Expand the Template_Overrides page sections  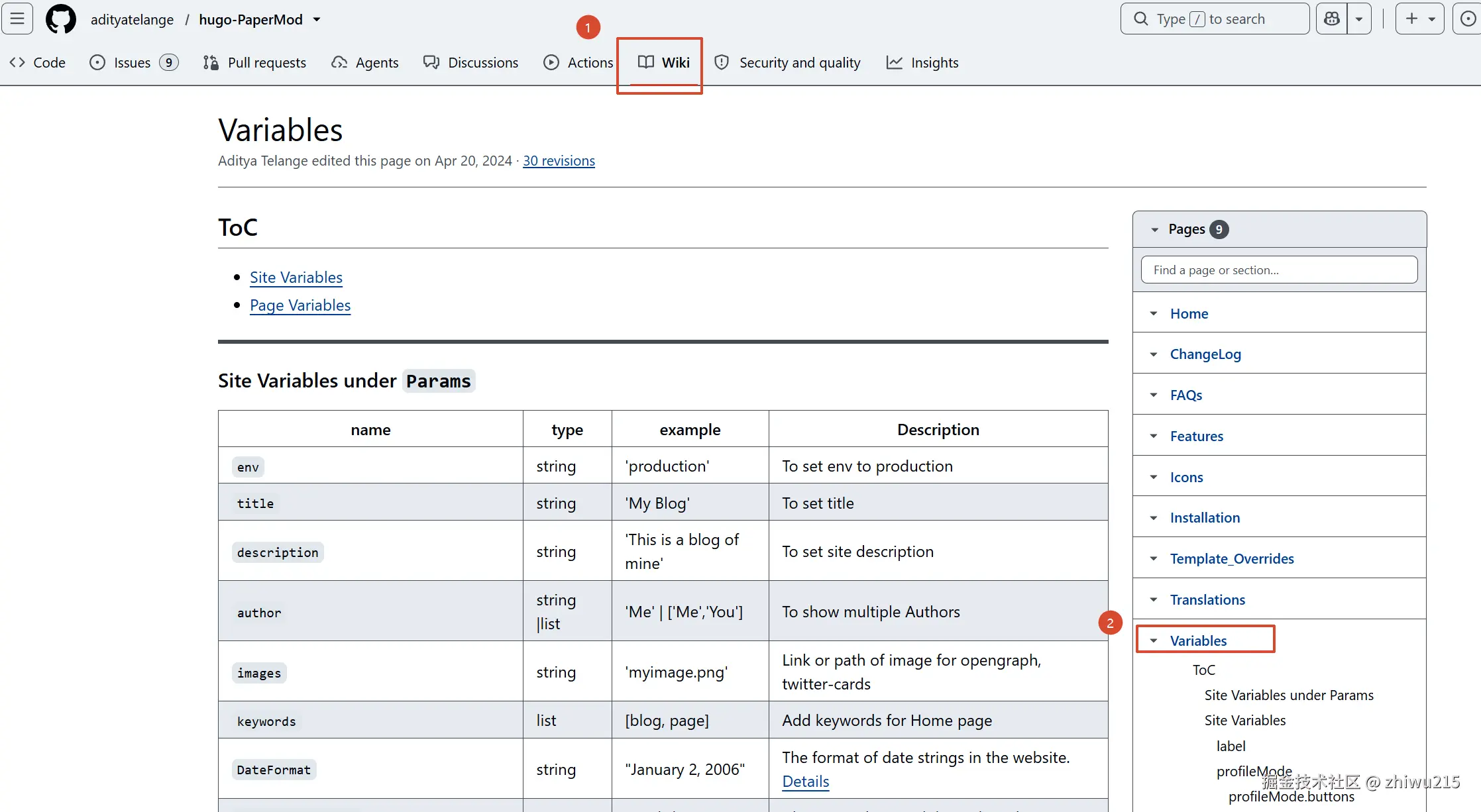tap(1154, 559)
